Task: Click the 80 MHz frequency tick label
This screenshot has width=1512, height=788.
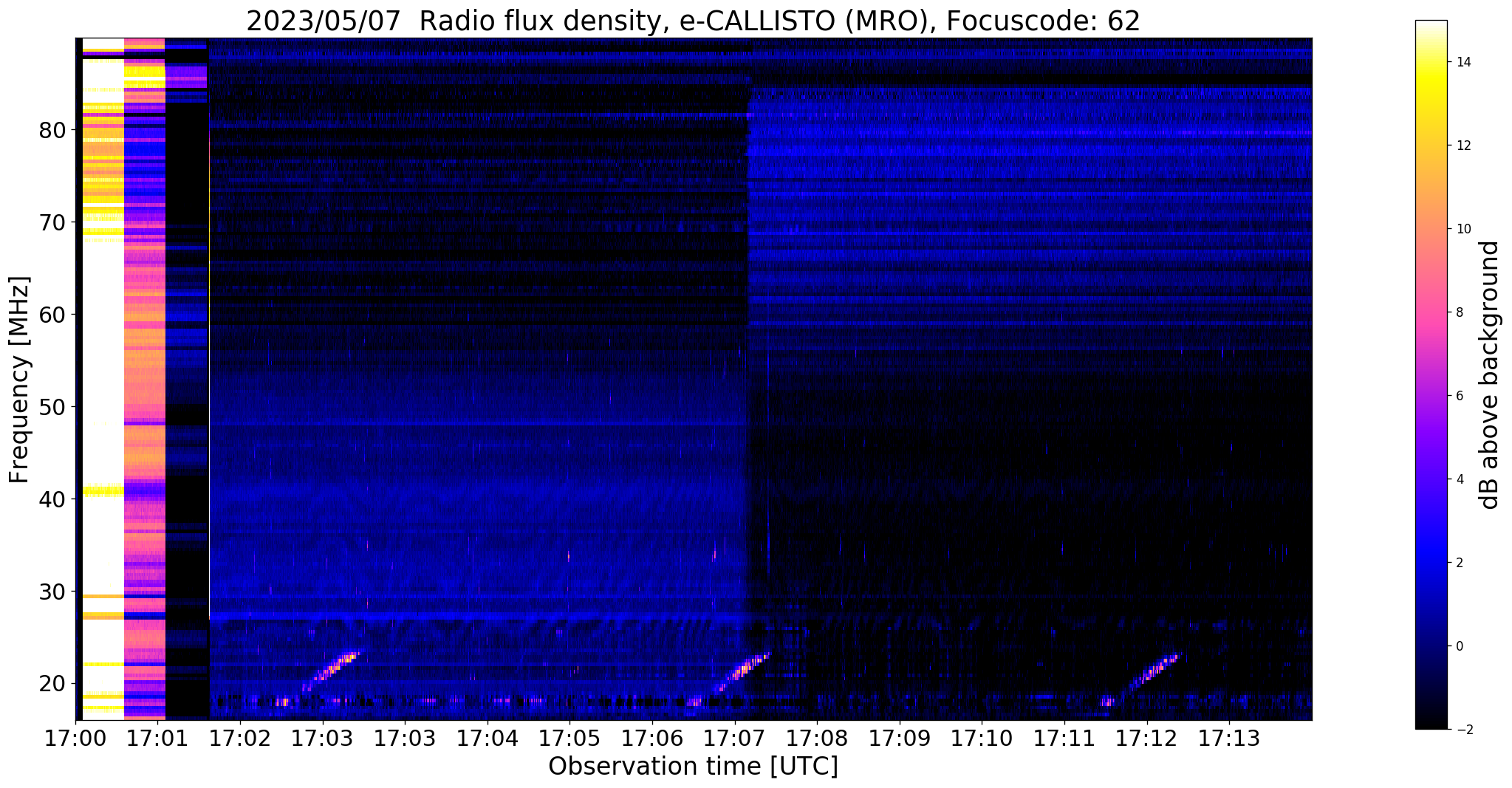Action: click(52, 130)
